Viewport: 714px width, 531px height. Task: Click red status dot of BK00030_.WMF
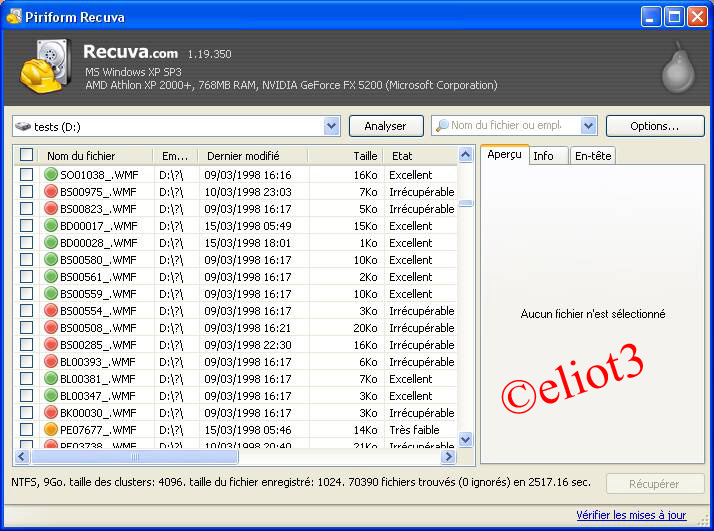[x=51, y=413]
